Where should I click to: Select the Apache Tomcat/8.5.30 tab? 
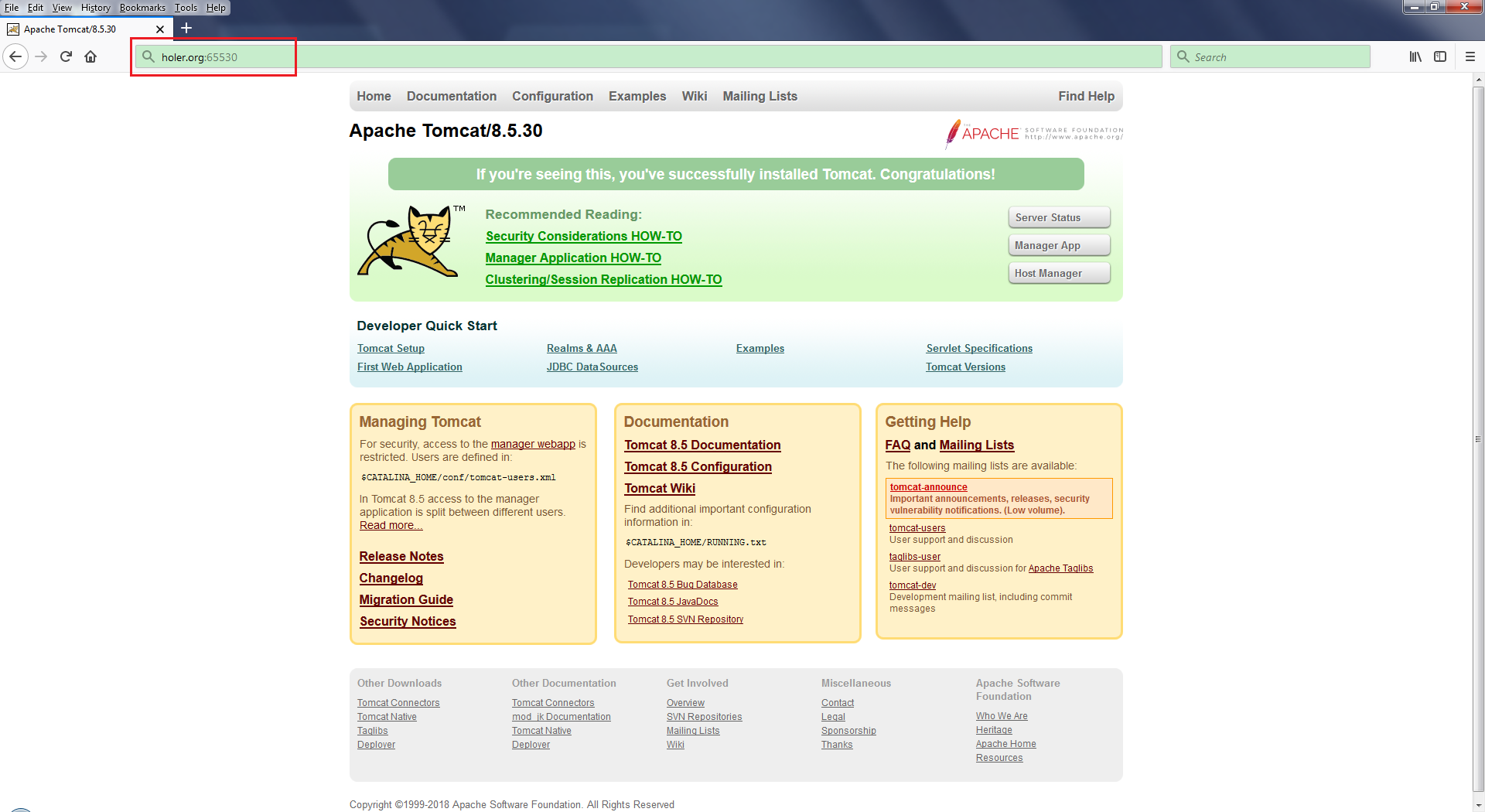coord(87,29)
